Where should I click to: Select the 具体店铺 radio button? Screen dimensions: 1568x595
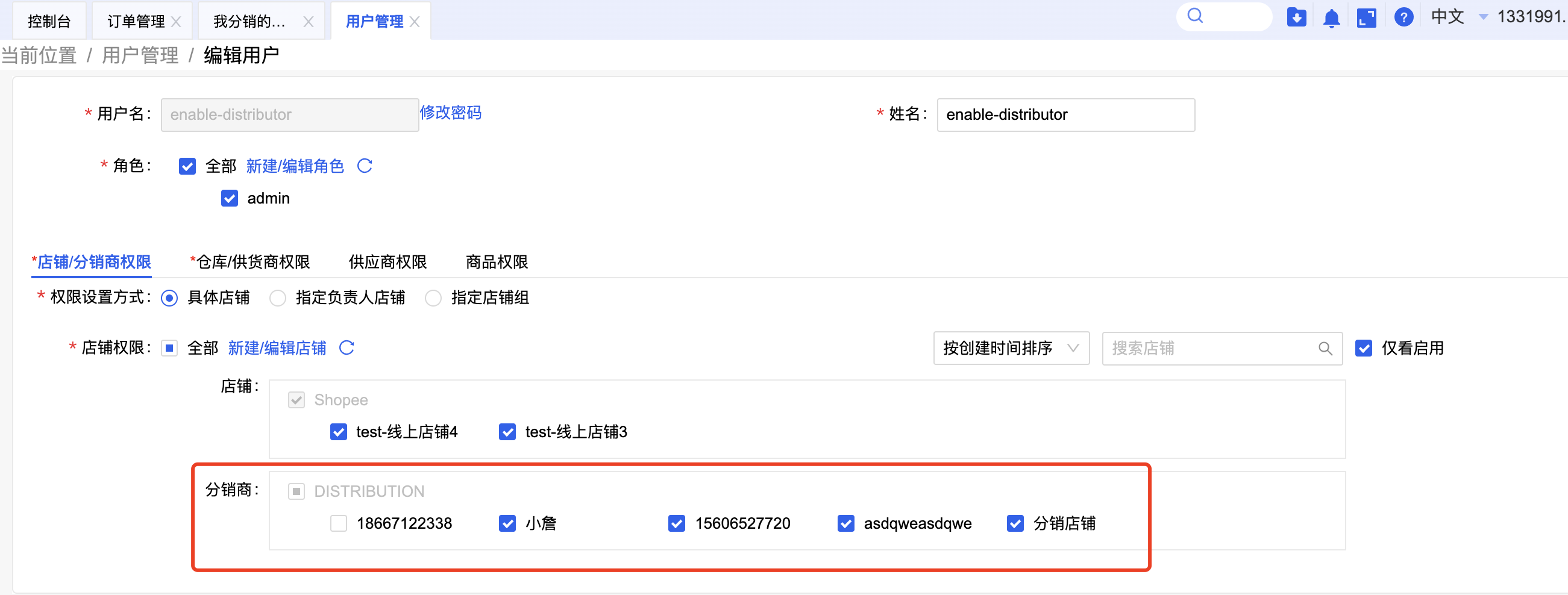coord(169,298)
